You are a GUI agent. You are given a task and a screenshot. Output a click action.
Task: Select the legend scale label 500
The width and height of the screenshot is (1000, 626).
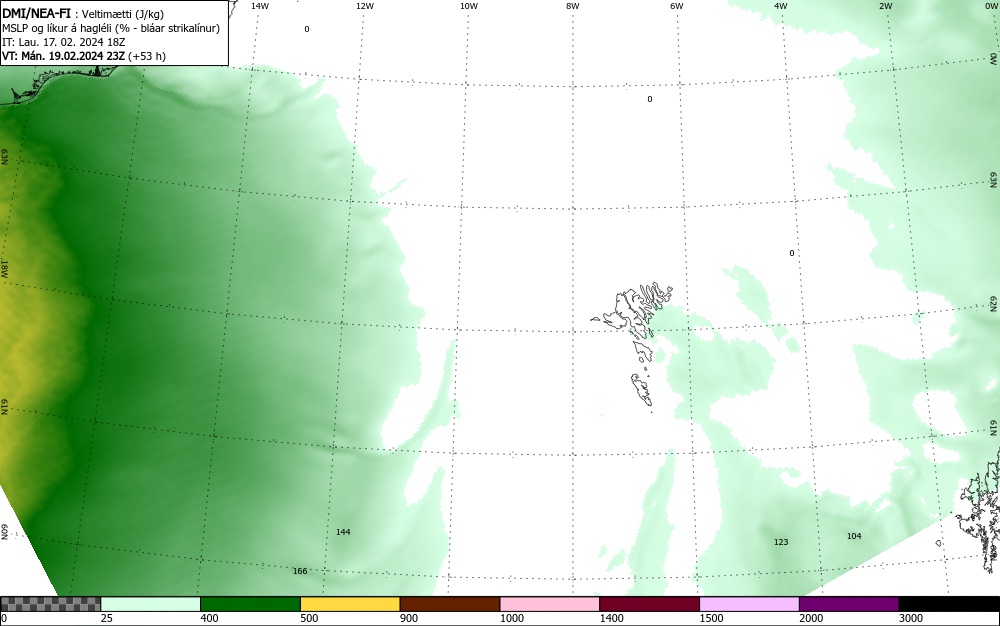click(309, 618)
